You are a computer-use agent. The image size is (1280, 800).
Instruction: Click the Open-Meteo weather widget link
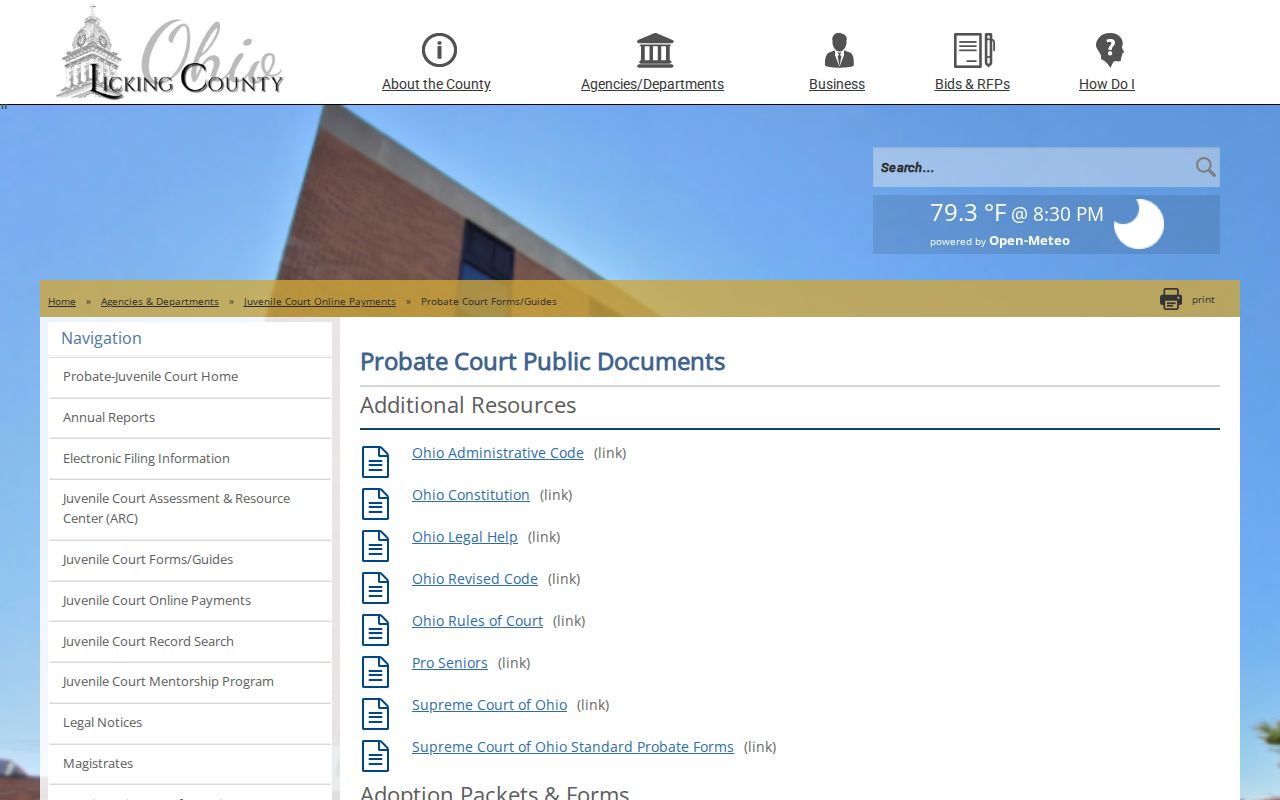(1029, 241)
